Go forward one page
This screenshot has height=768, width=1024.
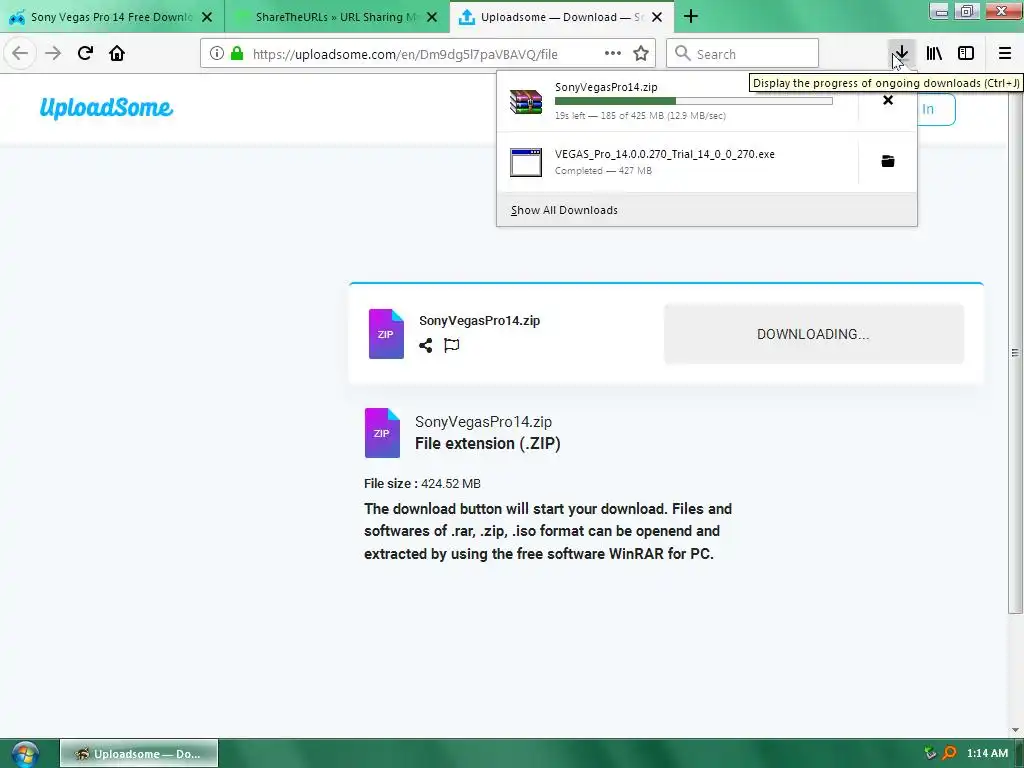pos(53,54)
